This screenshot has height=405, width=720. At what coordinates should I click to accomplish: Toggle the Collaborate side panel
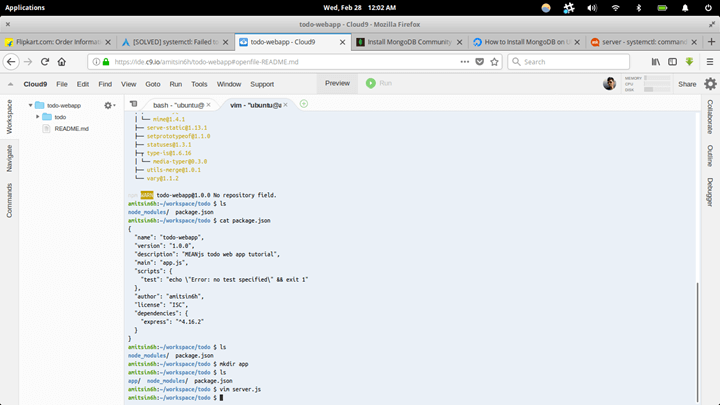tap(710, 117)
